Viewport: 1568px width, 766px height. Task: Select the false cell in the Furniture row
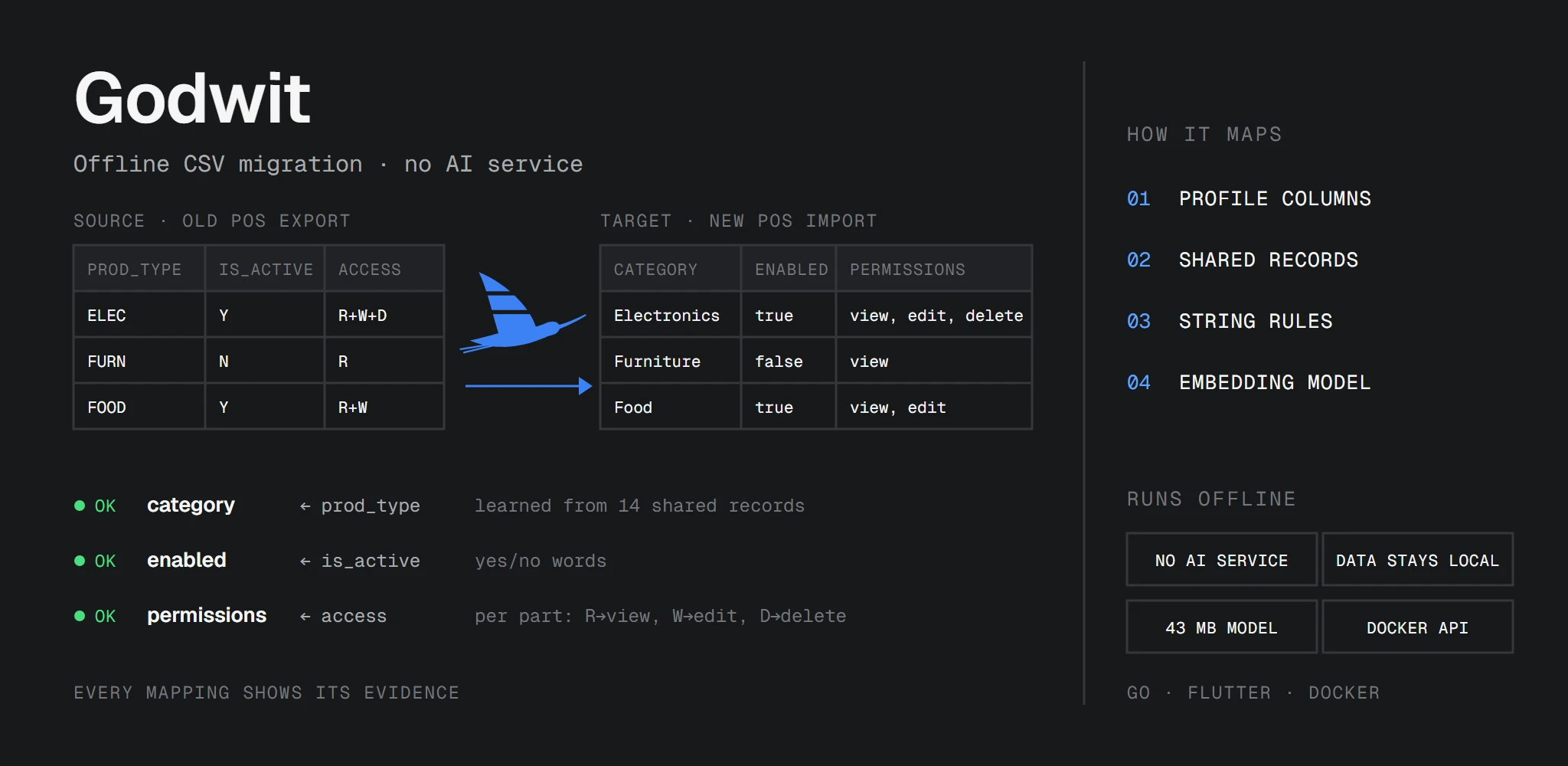tap(789, 361)
